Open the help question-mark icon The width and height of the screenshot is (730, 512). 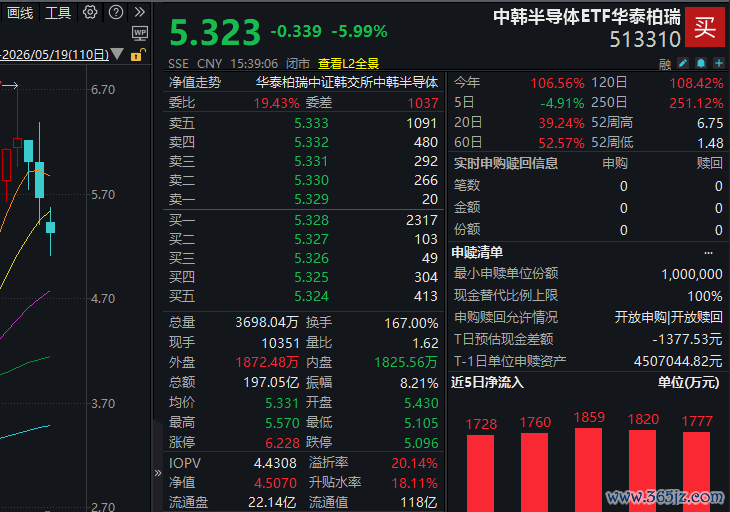coord(115,12)
